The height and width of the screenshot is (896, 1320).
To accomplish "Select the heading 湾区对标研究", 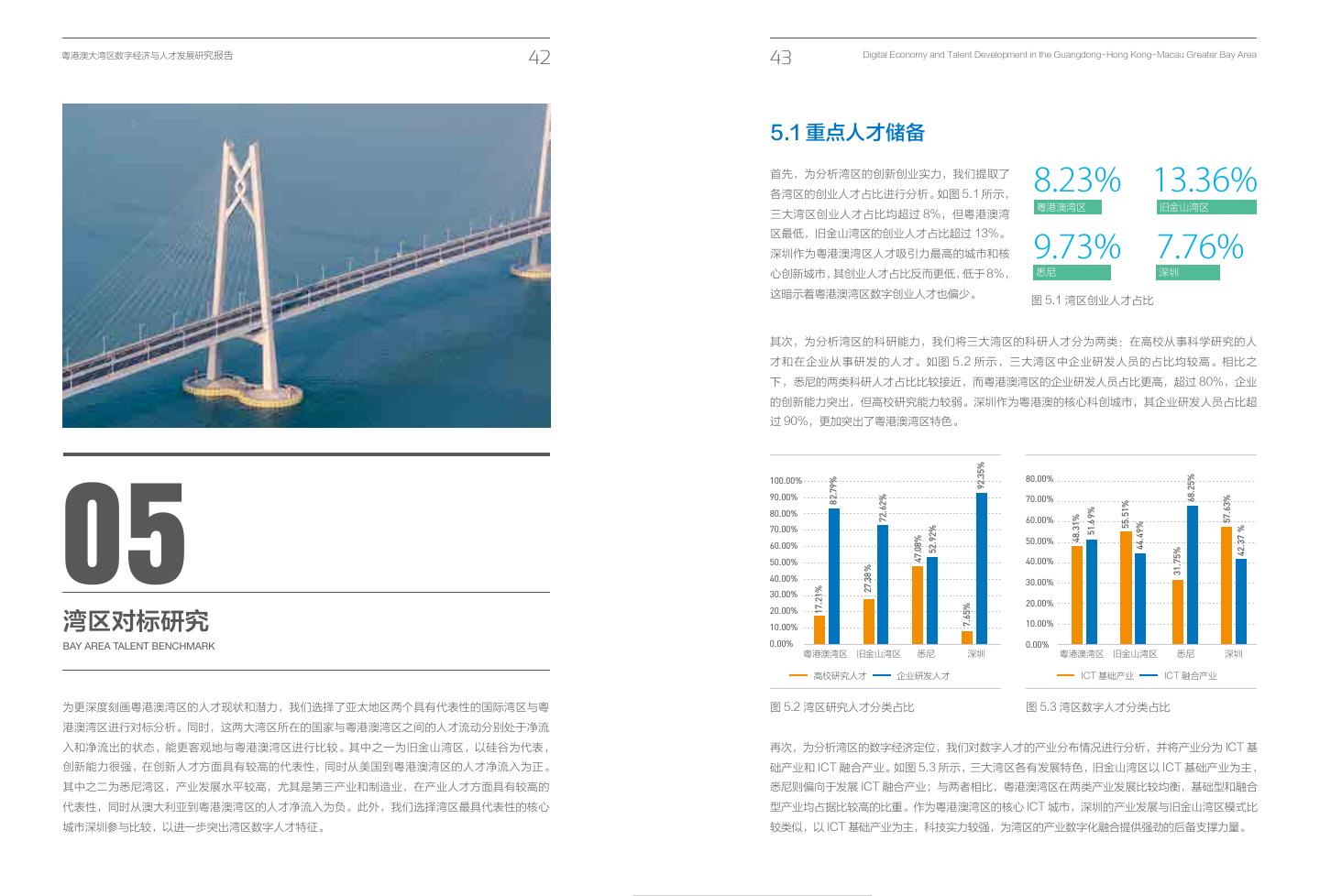I will [x=136, y=621].
